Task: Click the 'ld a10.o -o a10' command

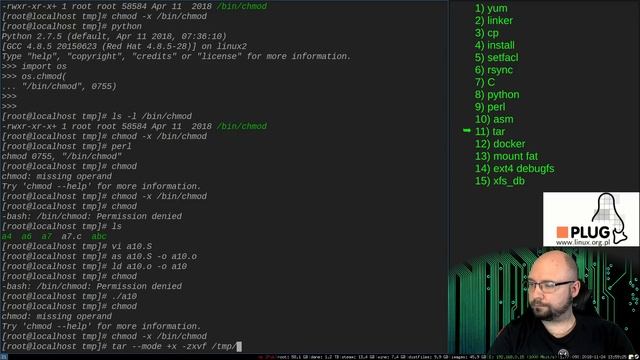Action: pos(94,266)
